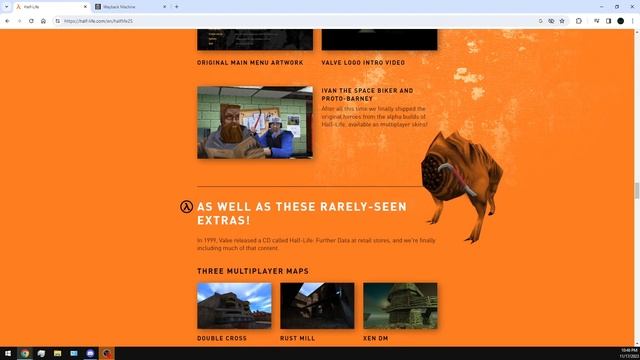View site information icon in address bar
The image size is (640, 360).
(x=58, y=21)
